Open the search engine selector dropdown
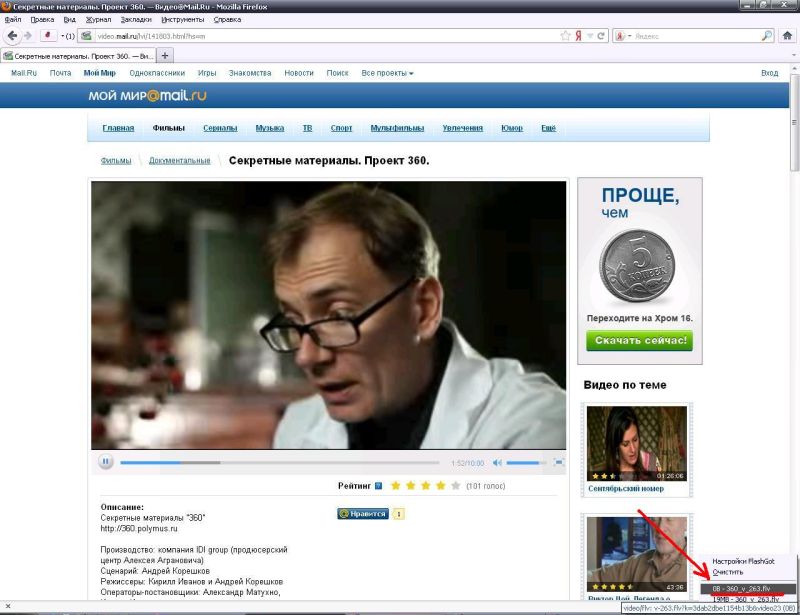Screen dimensions: 800x615 pos(623,36)
